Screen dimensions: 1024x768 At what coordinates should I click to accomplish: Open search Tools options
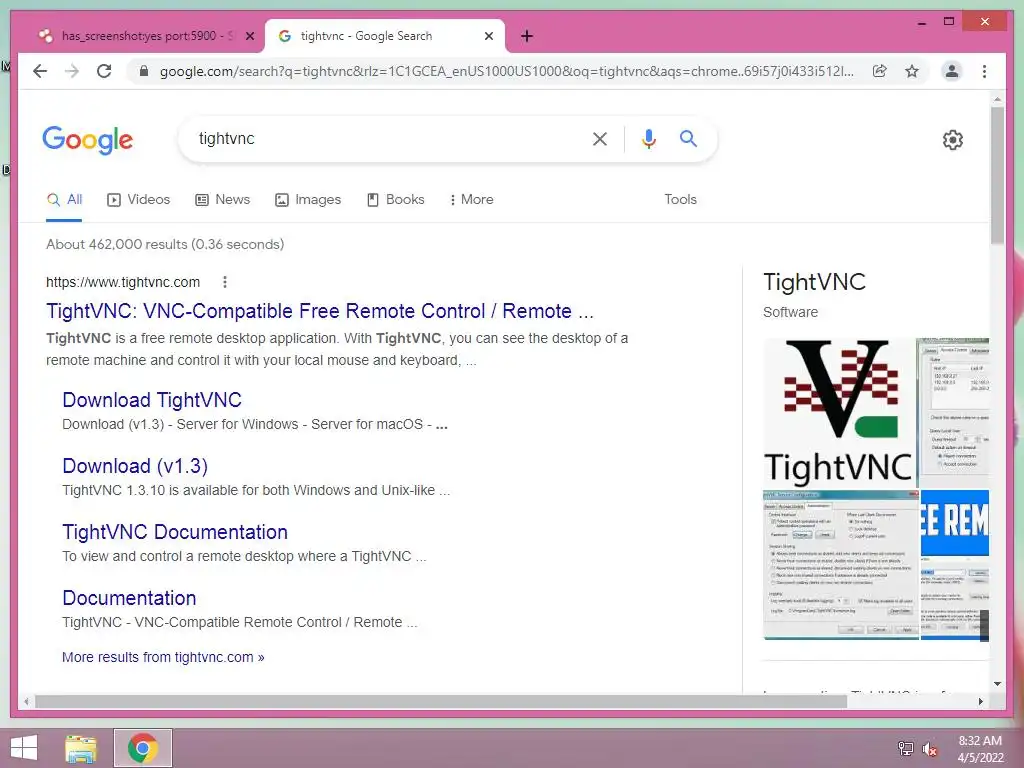click(680, 200)
